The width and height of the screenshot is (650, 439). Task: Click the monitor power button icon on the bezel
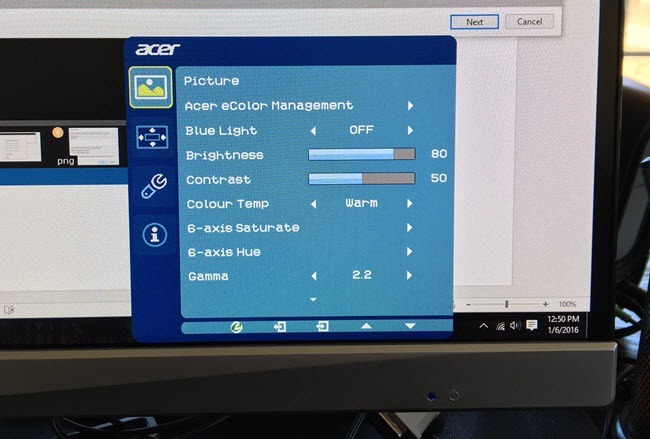click(x=453, y=395)
